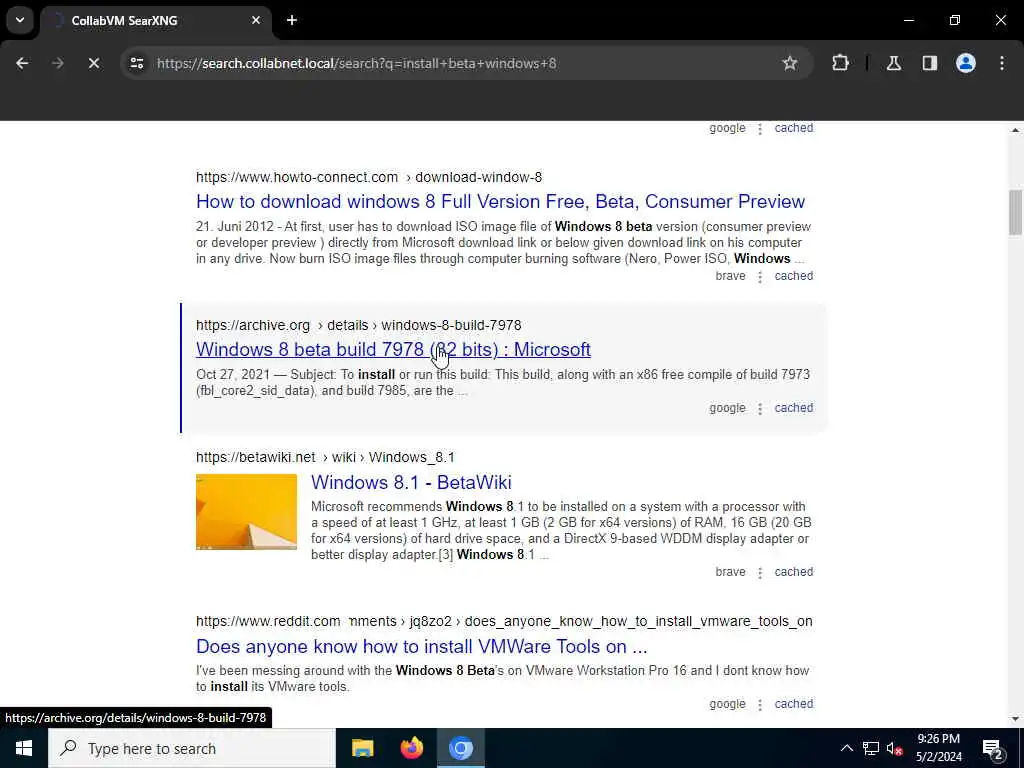The image size is (1024, 768).
Task: Bookmark this page with the star icon
Action: click(x=790, y=63)
